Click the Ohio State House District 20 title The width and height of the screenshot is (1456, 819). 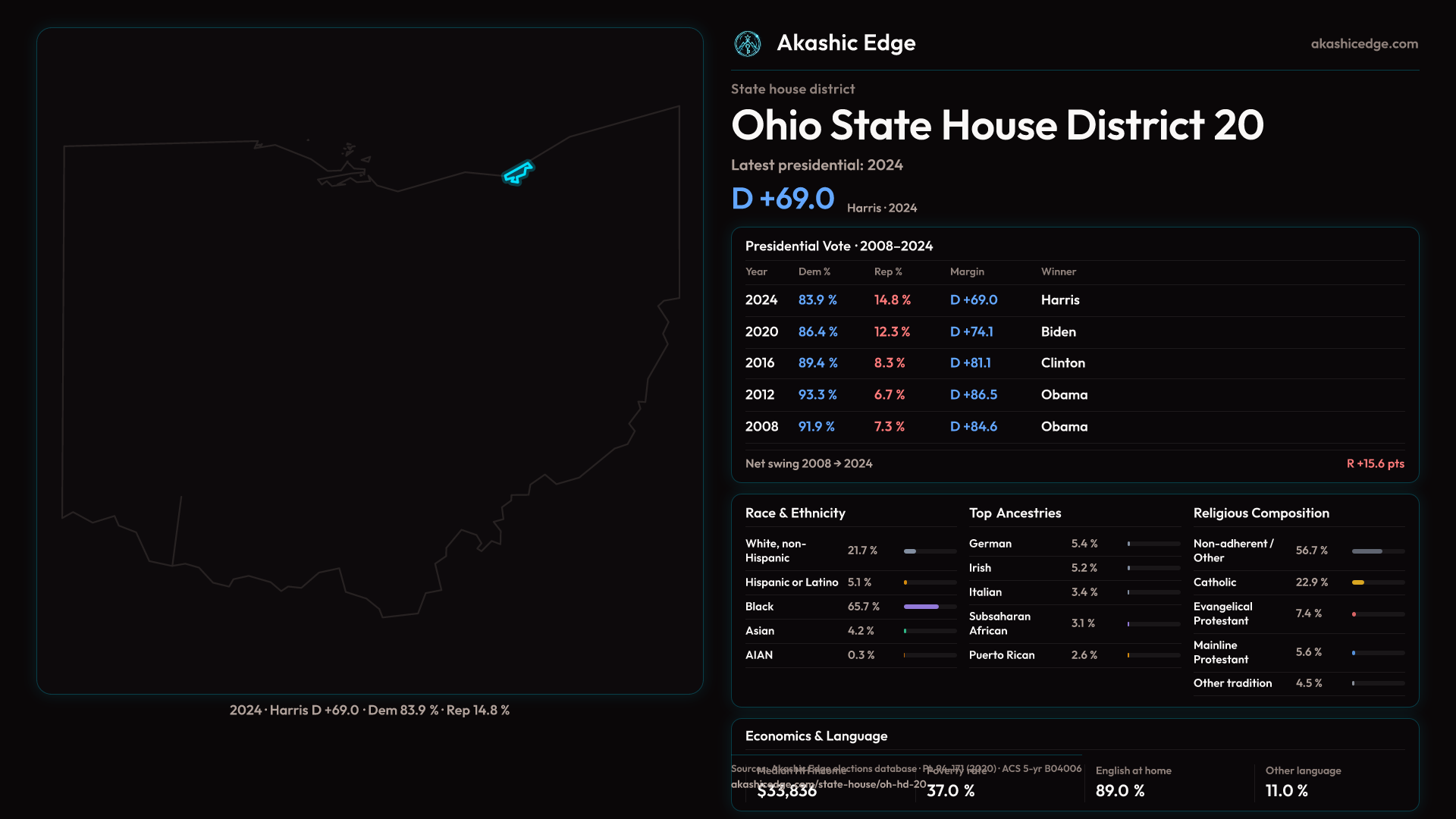(x=996, y=125)
